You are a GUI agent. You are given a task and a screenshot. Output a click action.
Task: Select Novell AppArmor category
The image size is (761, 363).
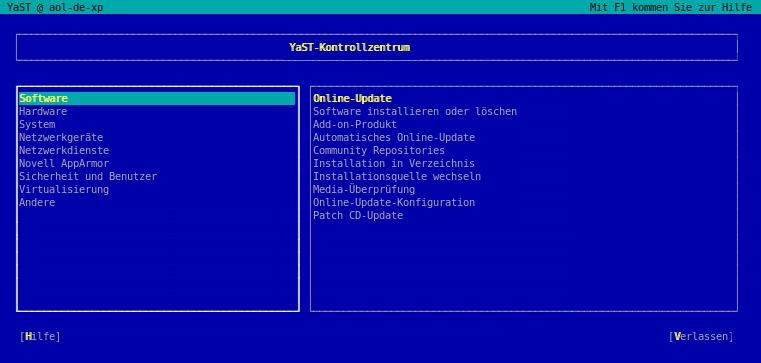(x=64, y=164)
